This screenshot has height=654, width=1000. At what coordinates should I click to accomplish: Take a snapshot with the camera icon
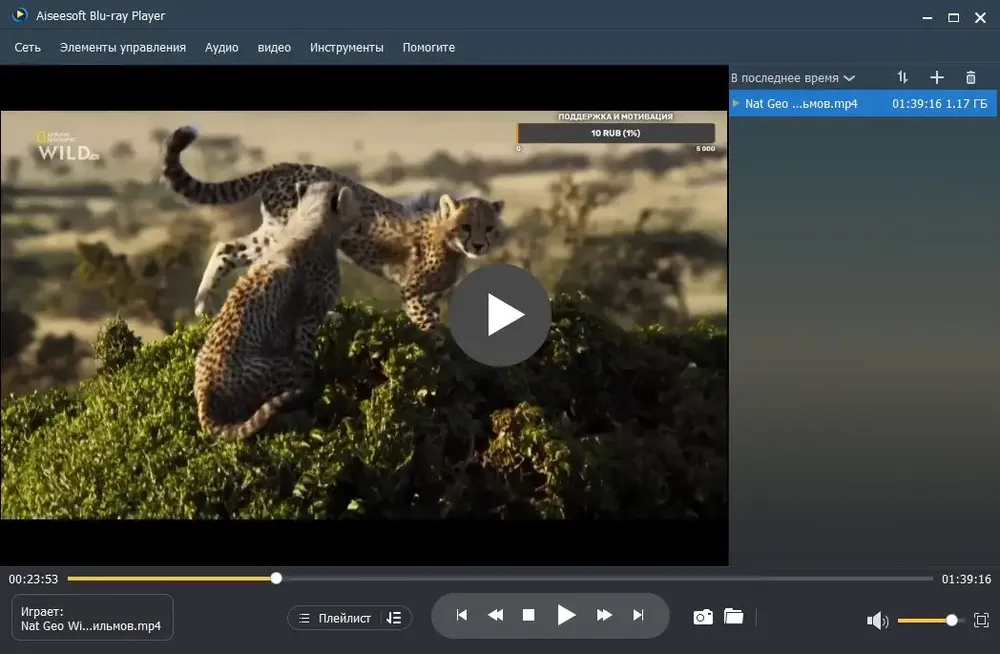tap(703, 617)
